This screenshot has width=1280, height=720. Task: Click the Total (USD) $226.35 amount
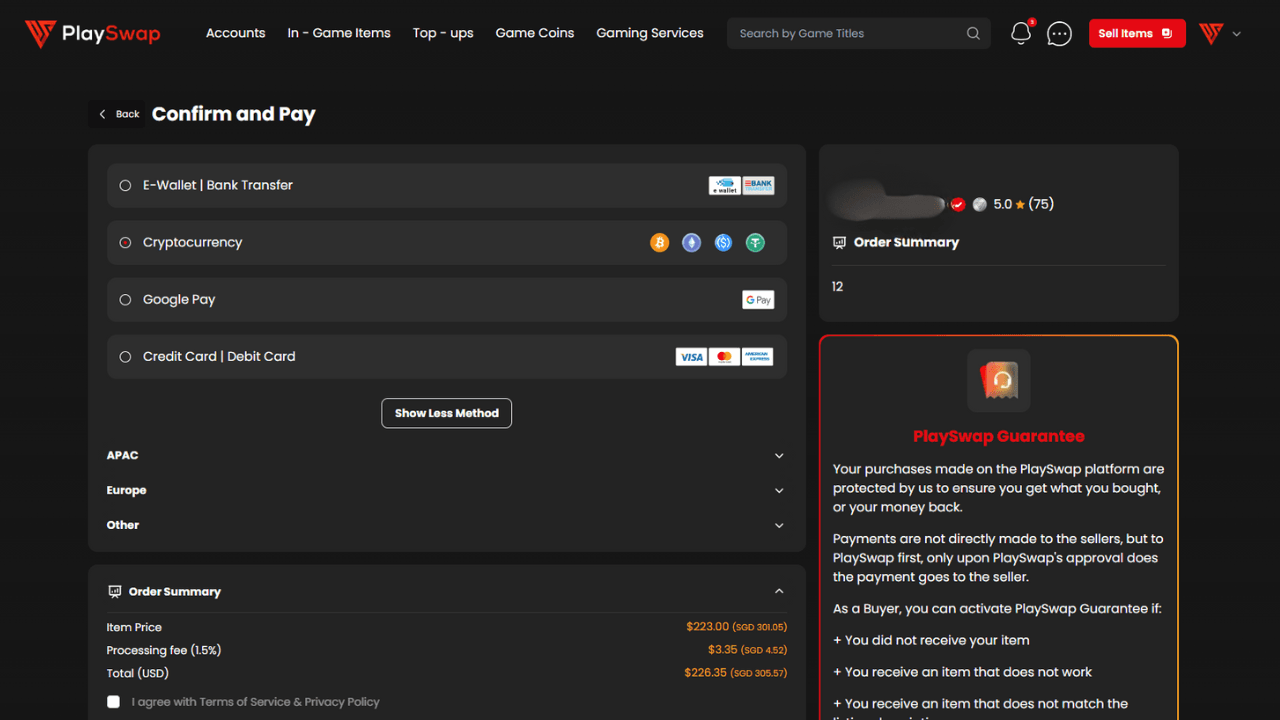(x=736, y=673)
